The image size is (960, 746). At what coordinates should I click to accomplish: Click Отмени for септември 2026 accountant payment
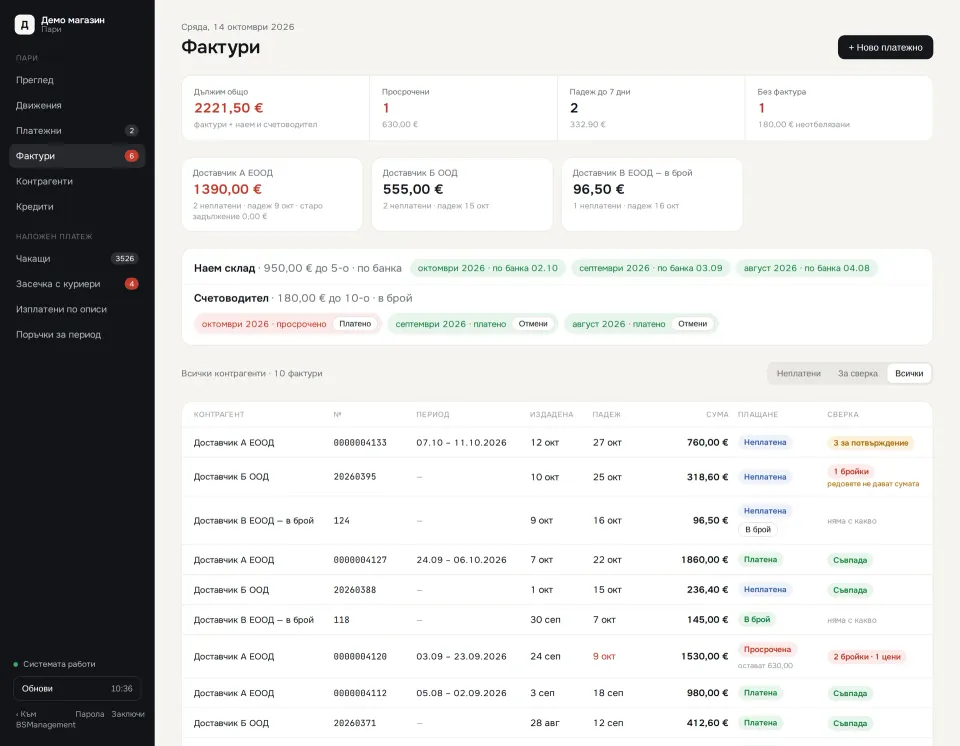533,324
